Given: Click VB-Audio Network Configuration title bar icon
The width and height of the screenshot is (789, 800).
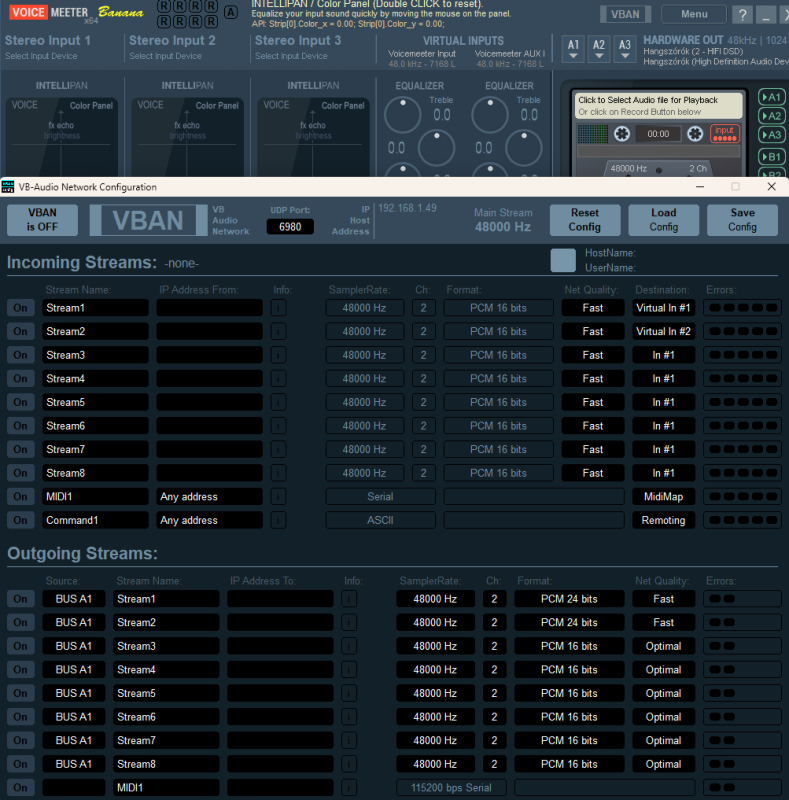Looking at the screenshot, I should 8,187.
